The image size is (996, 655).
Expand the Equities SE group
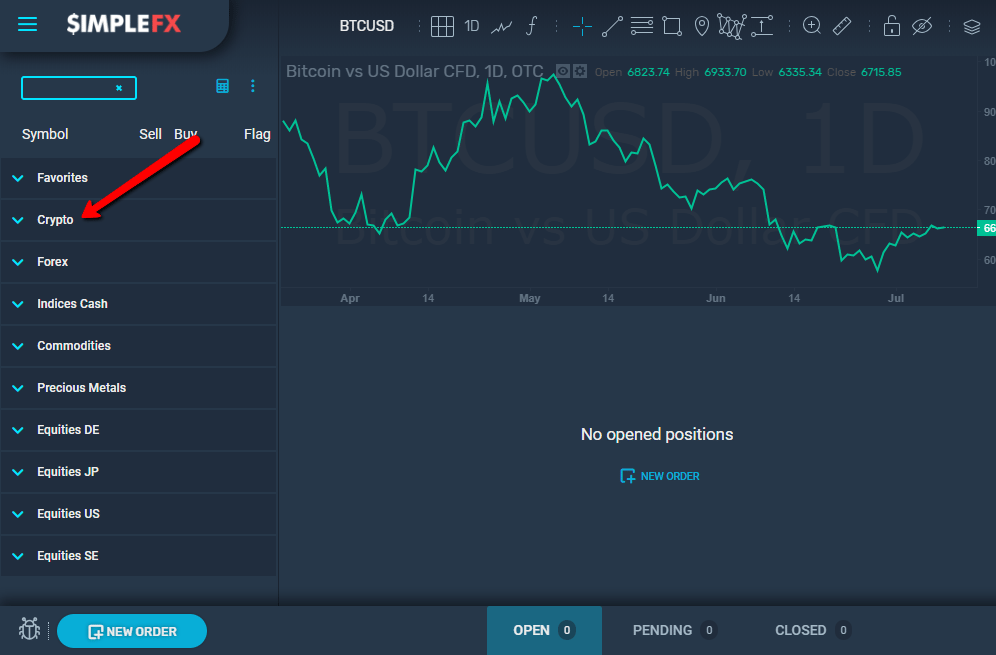pyautogui.click(x=138, y=555)
